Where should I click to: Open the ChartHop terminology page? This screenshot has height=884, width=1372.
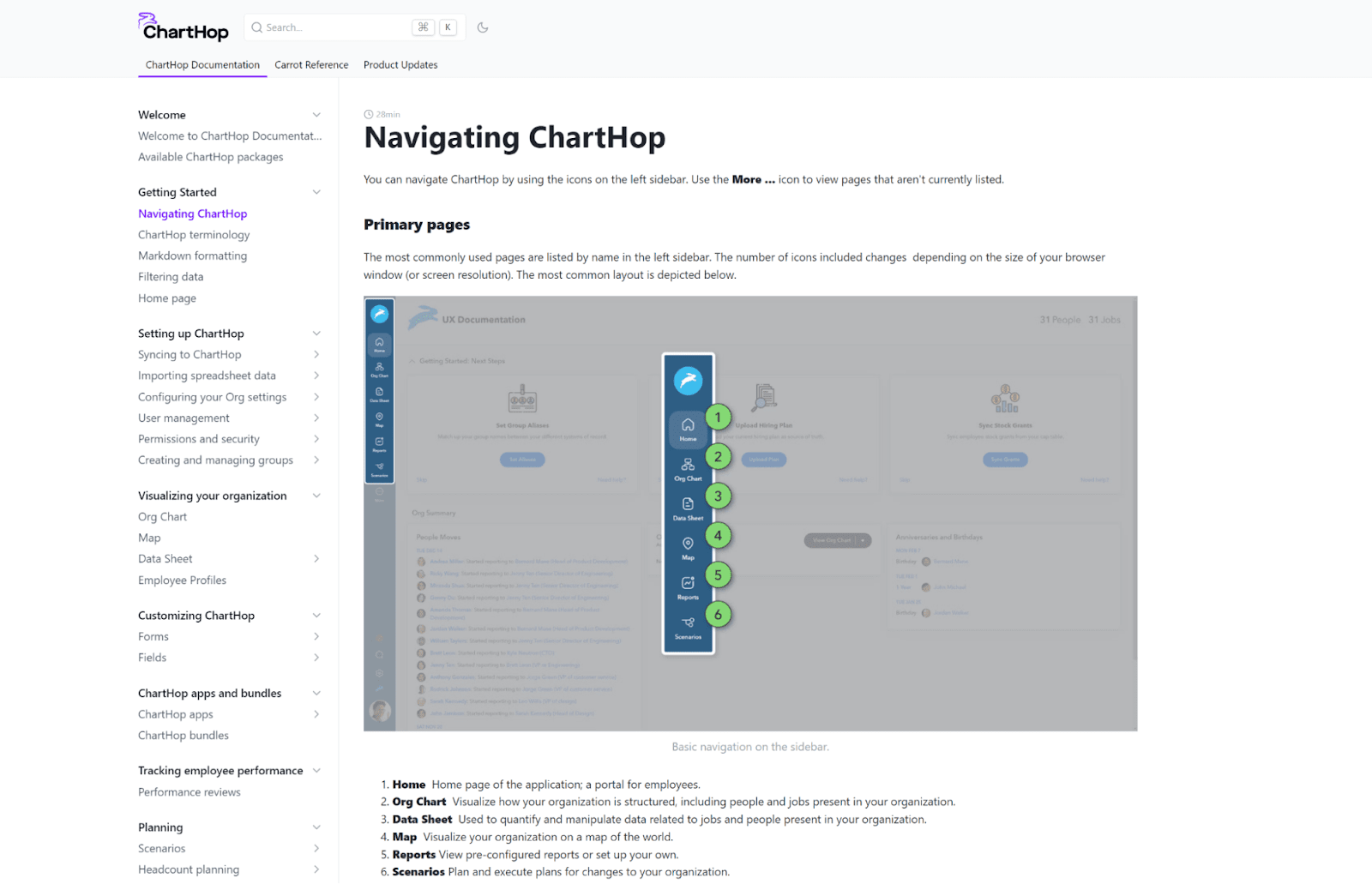(x=194, y=234)
